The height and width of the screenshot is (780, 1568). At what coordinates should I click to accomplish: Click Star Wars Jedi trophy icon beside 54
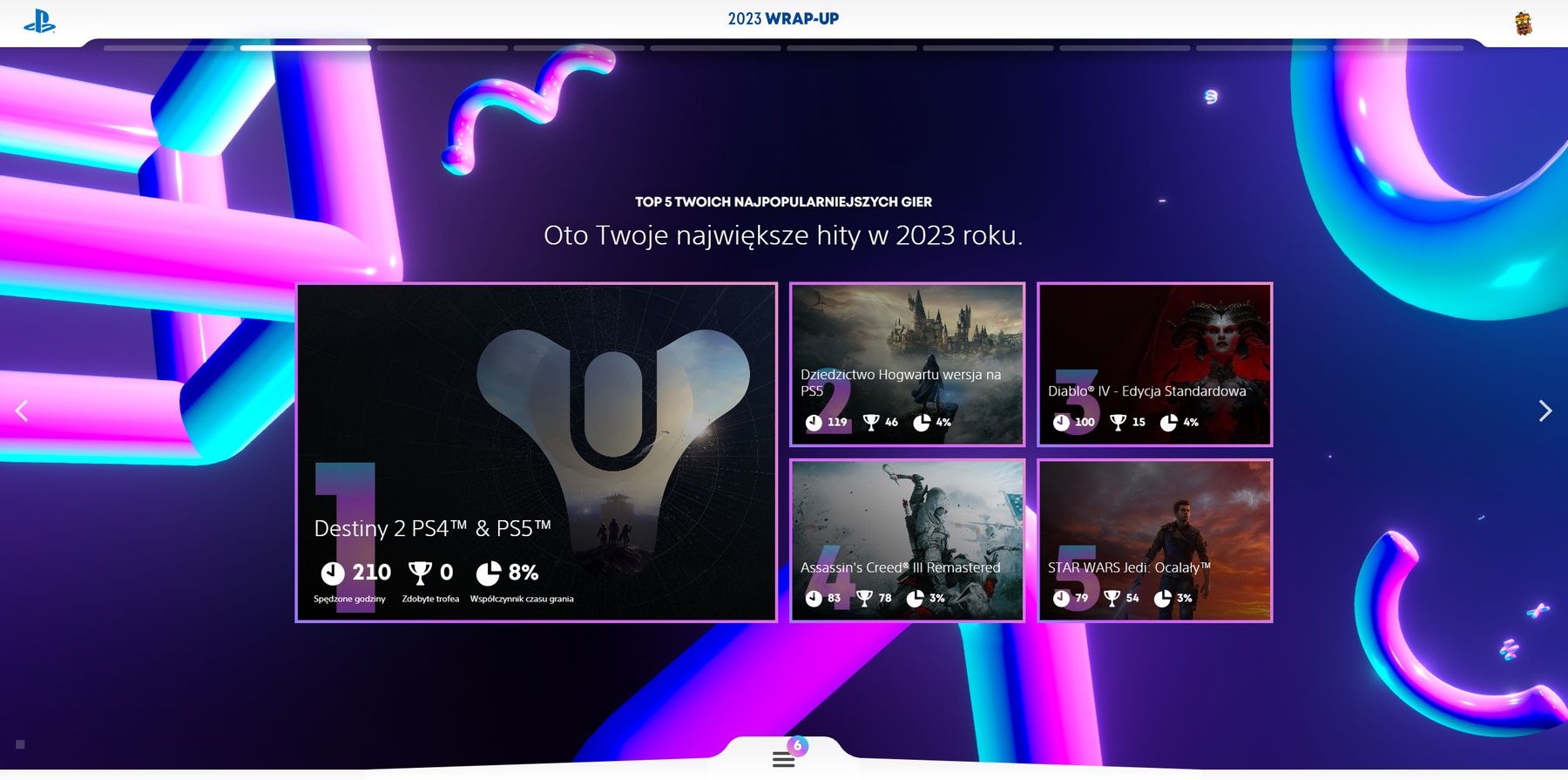tap(1112, 599)
